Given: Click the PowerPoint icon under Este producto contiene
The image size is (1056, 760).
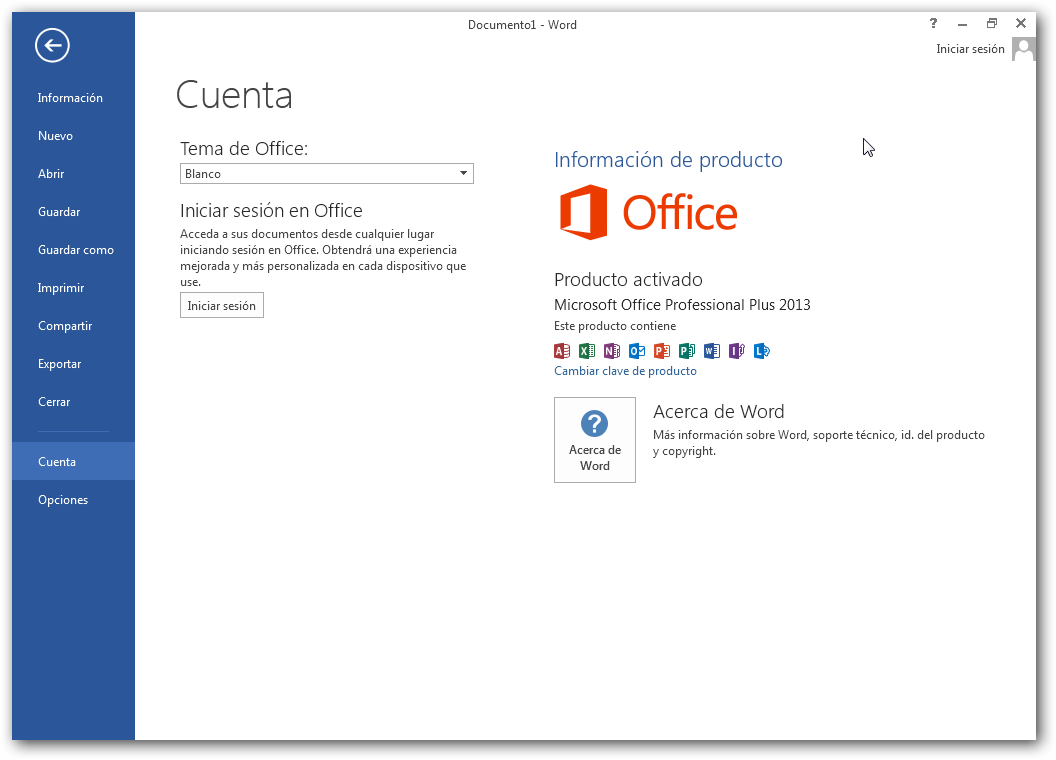Looking at the screenshot, I should click(x=661, y=351).
